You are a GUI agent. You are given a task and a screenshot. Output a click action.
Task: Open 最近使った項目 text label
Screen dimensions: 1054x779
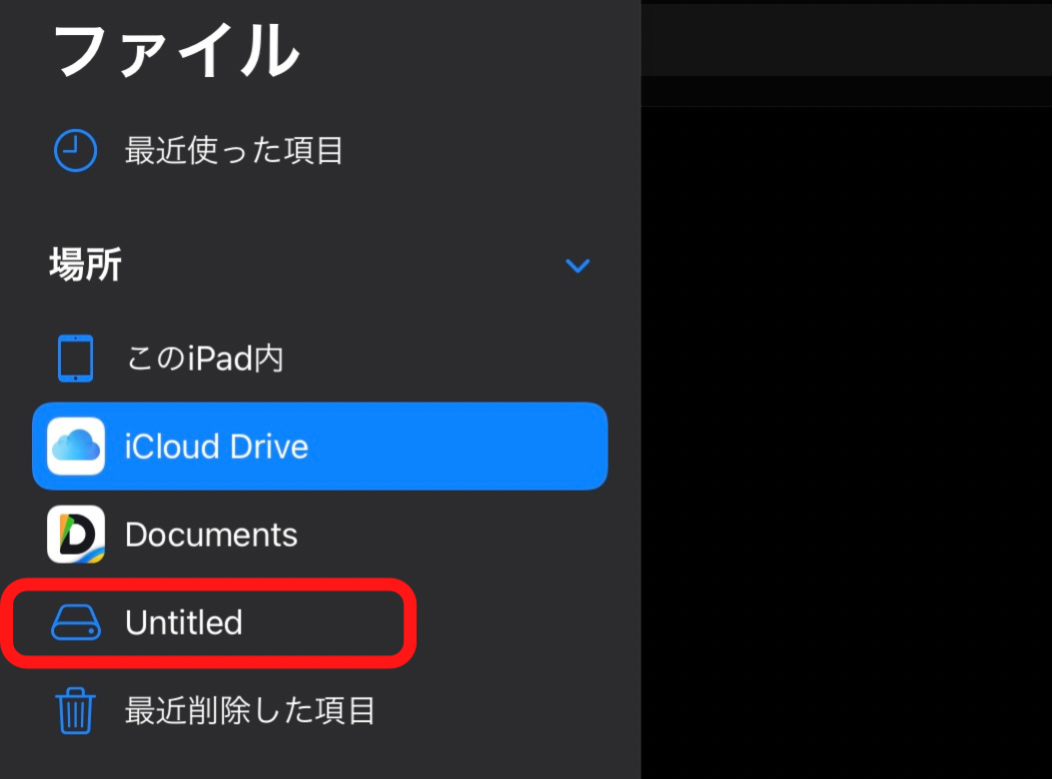(234, 152)
